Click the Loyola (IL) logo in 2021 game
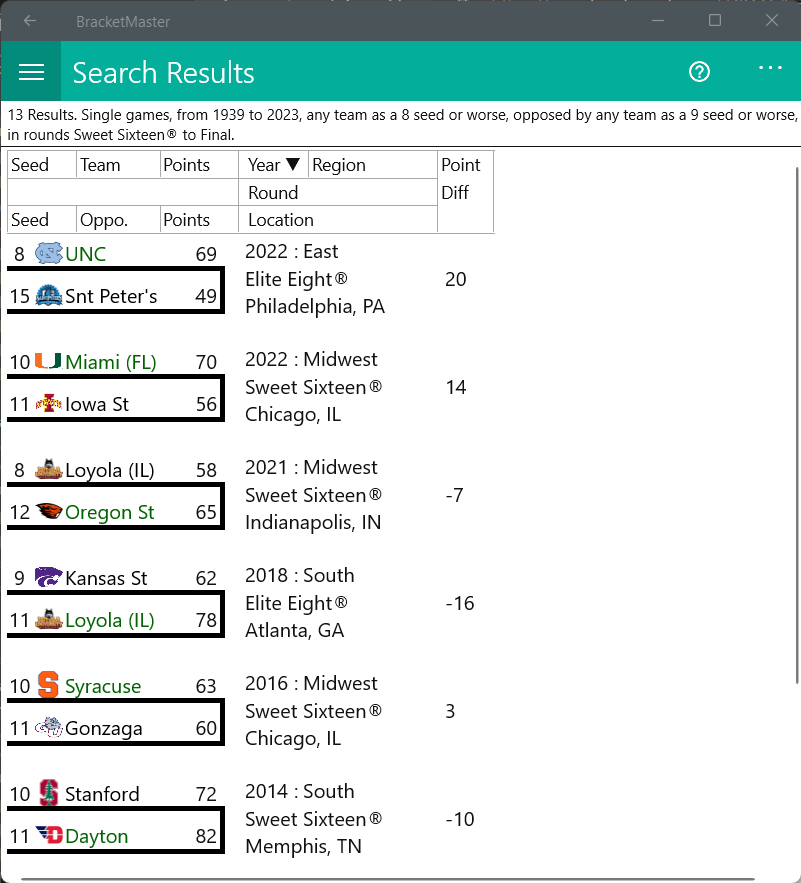Viewport: 801px width, 883px height. (49, 469)
